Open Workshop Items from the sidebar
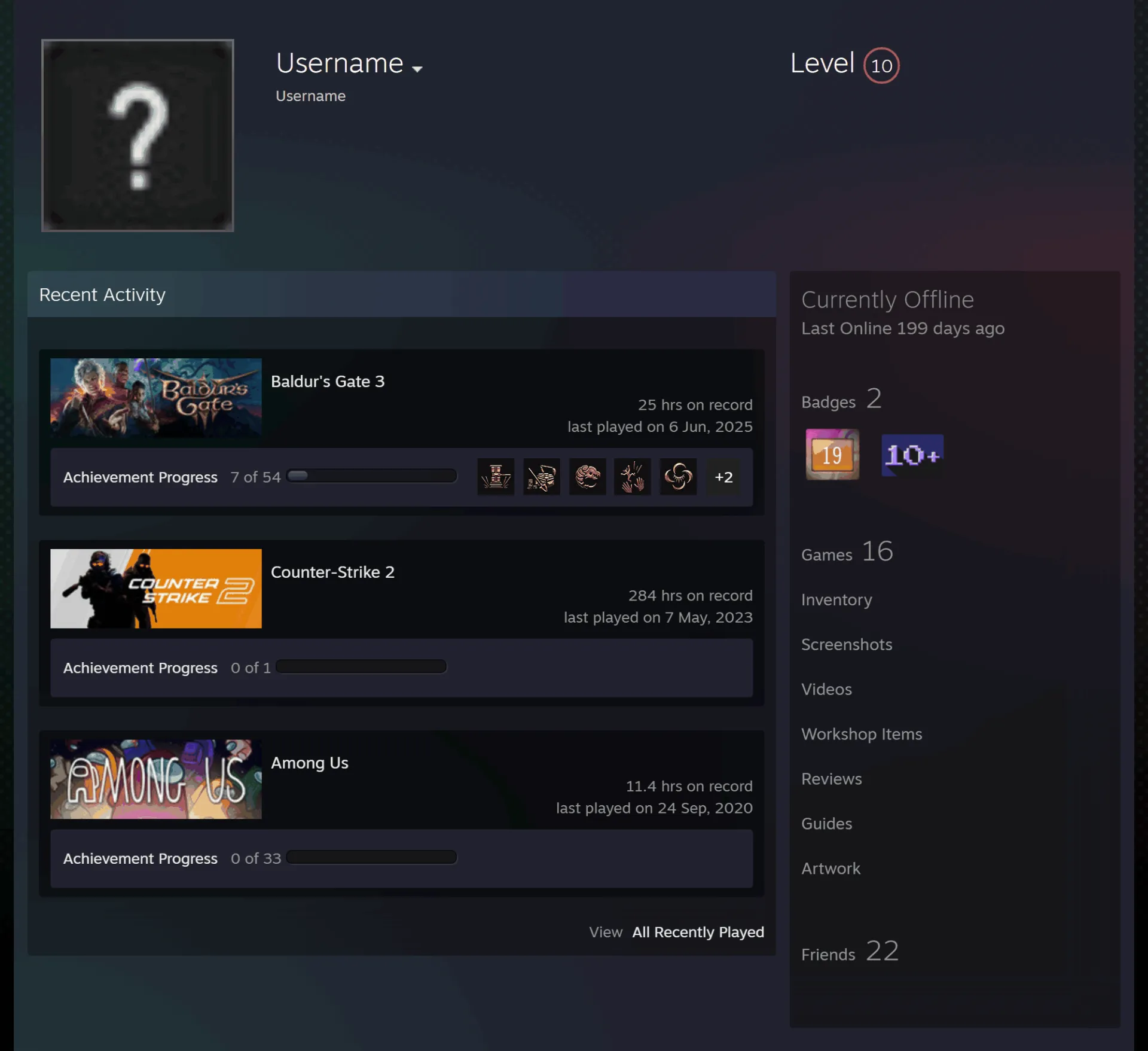The height and width of the screenshot is (1051, 1148). click(x=862, y=734)
